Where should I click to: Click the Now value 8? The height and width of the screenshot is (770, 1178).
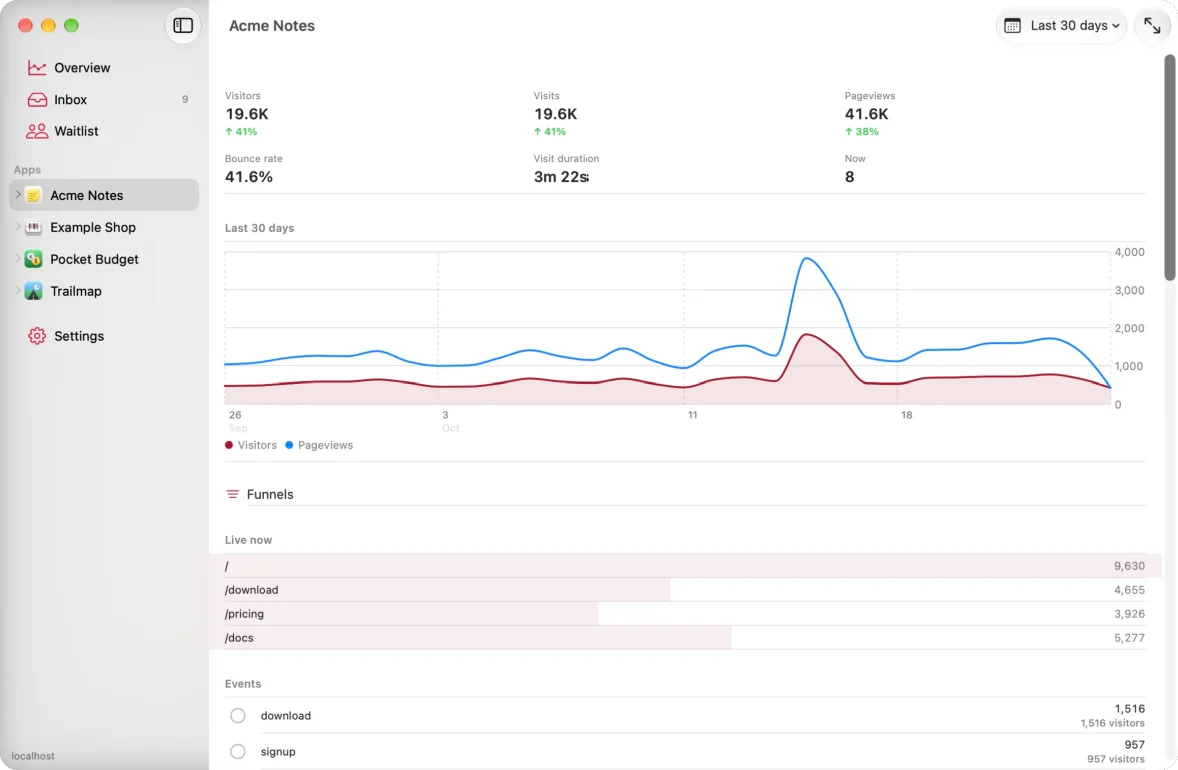(849, 177)
